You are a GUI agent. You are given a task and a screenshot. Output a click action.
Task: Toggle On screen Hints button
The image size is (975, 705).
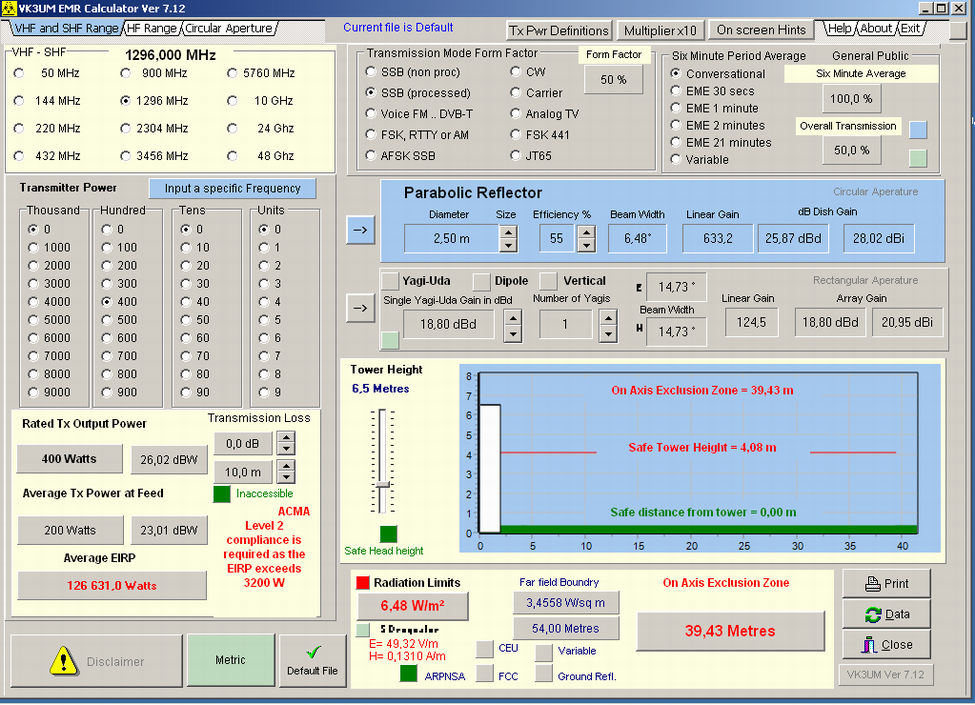[x=761, y=30]
